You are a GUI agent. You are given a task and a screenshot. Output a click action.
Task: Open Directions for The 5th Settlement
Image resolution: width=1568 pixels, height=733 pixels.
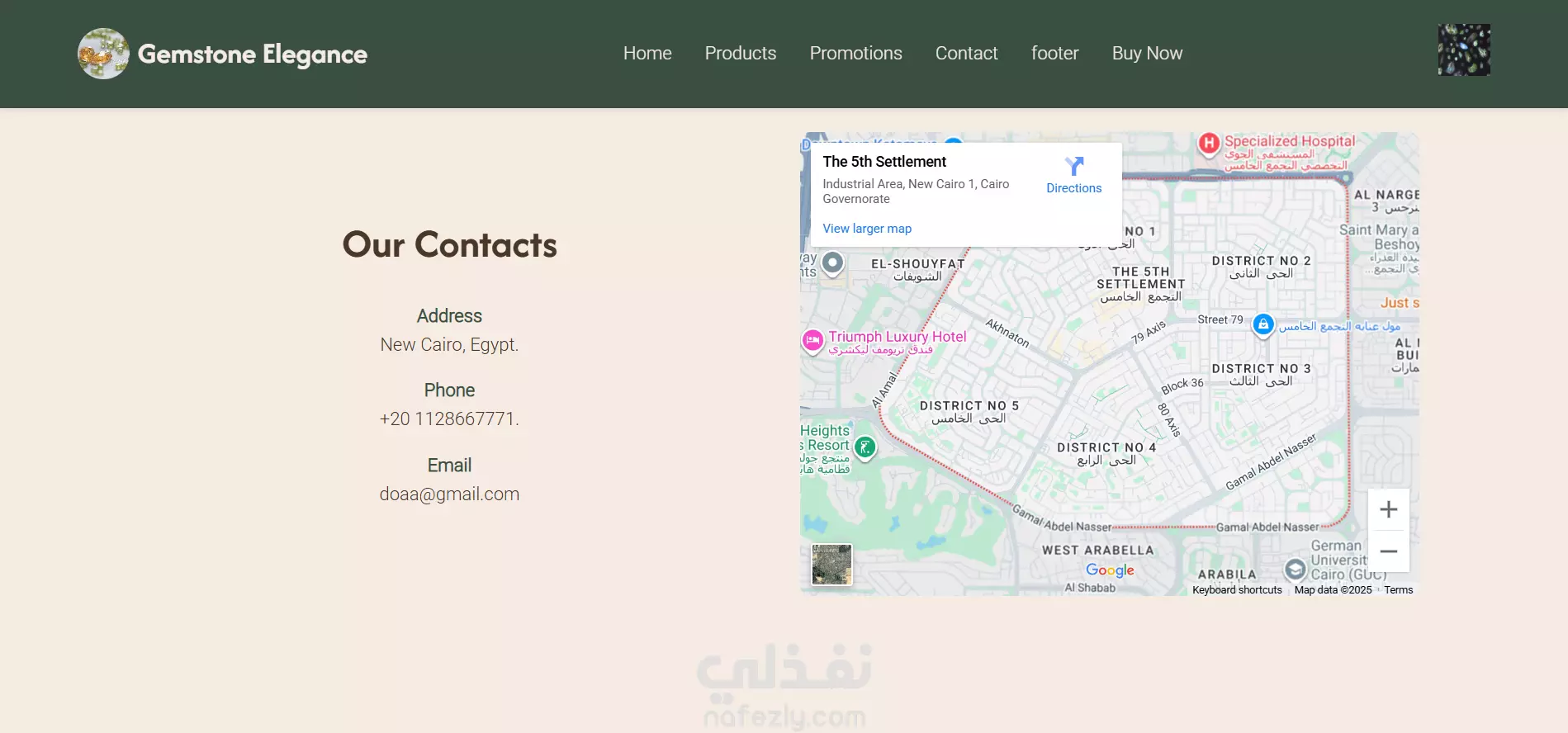point(1073,175)
